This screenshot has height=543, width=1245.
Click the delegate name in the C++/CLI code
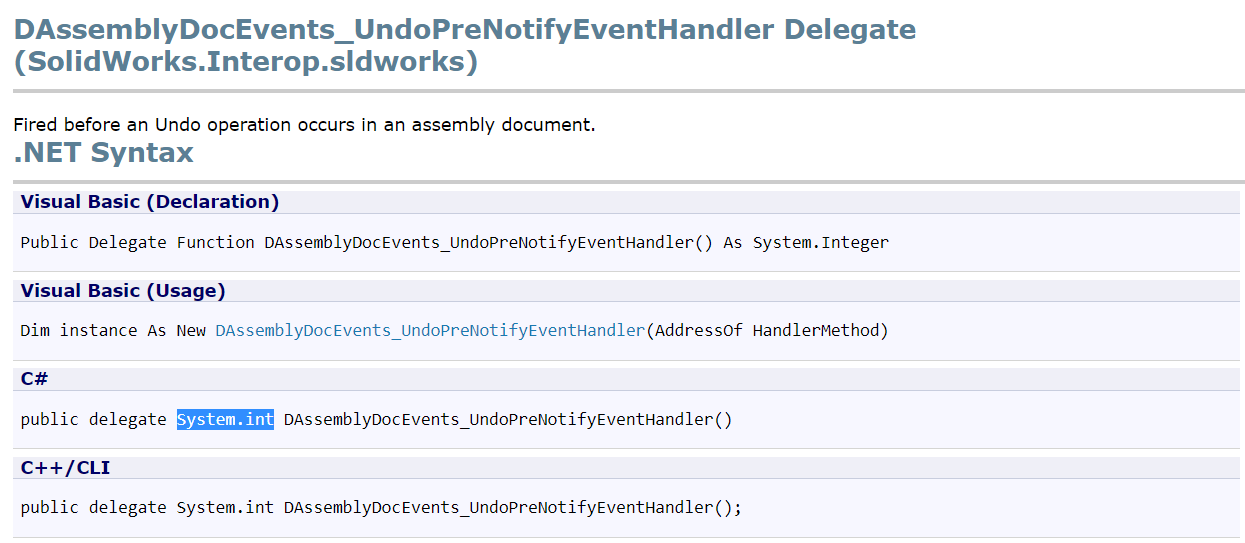tap(499, 507)
